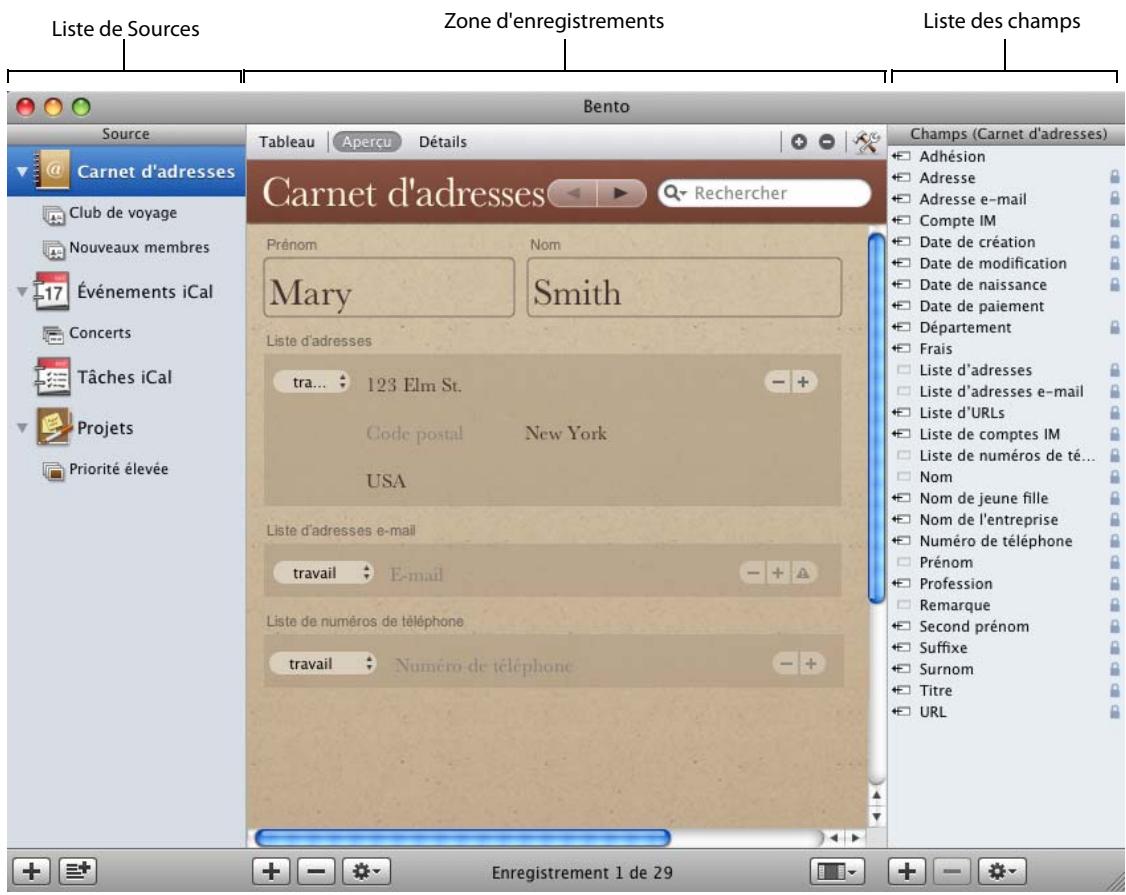Select the Date de paiement field
This screenshot has width=1126, height=895.
click(982, 306)
